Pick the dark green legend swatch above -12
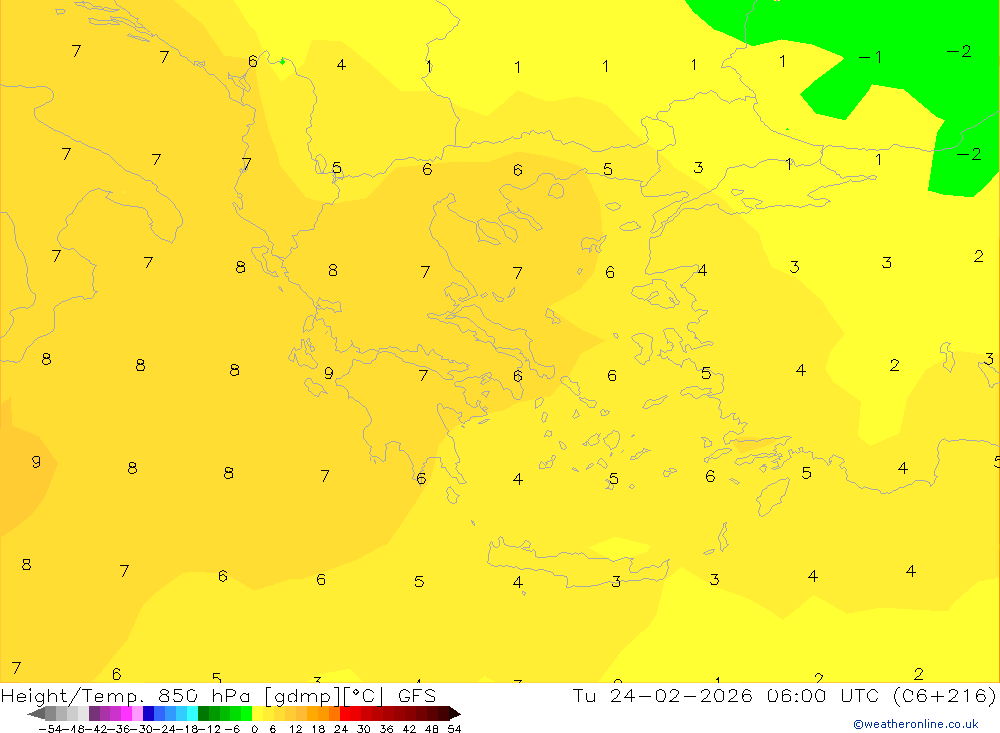This screenshot has height=733, width=1000. click(203, 713)
